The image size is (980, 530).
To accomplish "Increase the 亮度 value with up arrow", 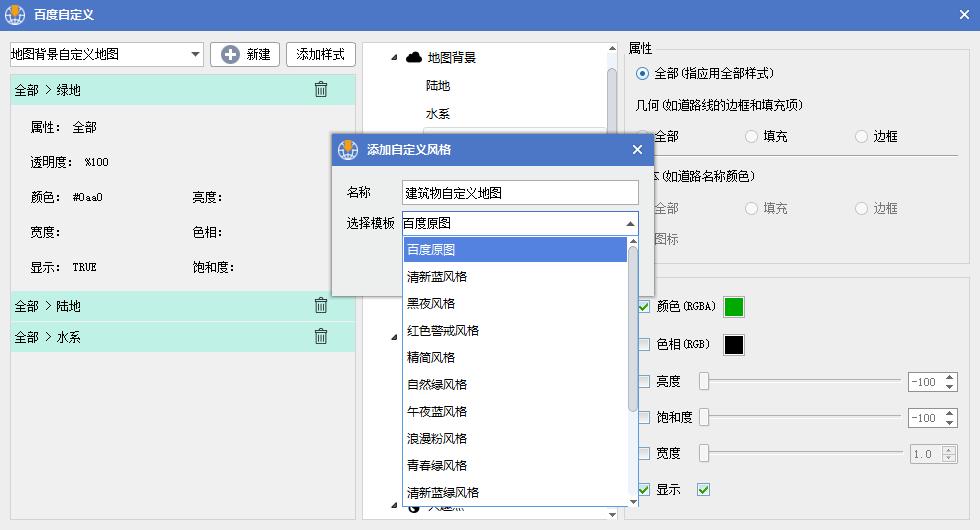I will pos(949,377).
